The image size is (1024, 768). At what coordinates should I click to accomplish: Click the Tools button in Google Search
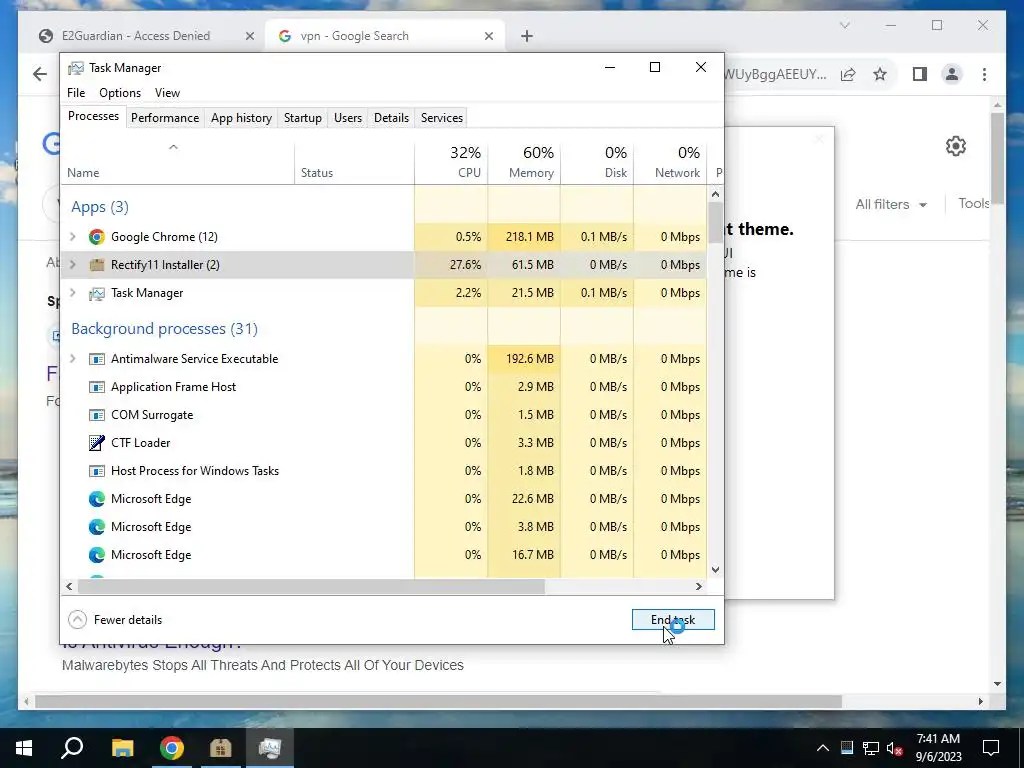[x=974, y=203]
